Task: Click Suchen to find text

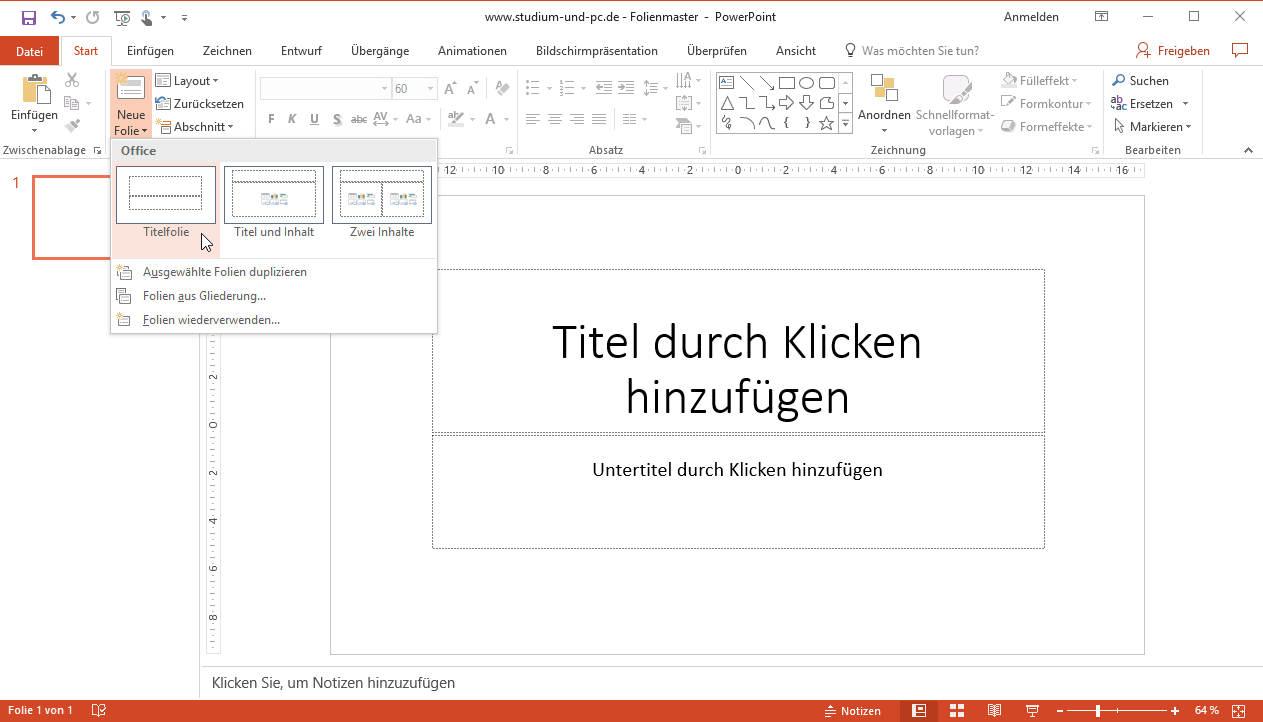Action: (1140, 81)
